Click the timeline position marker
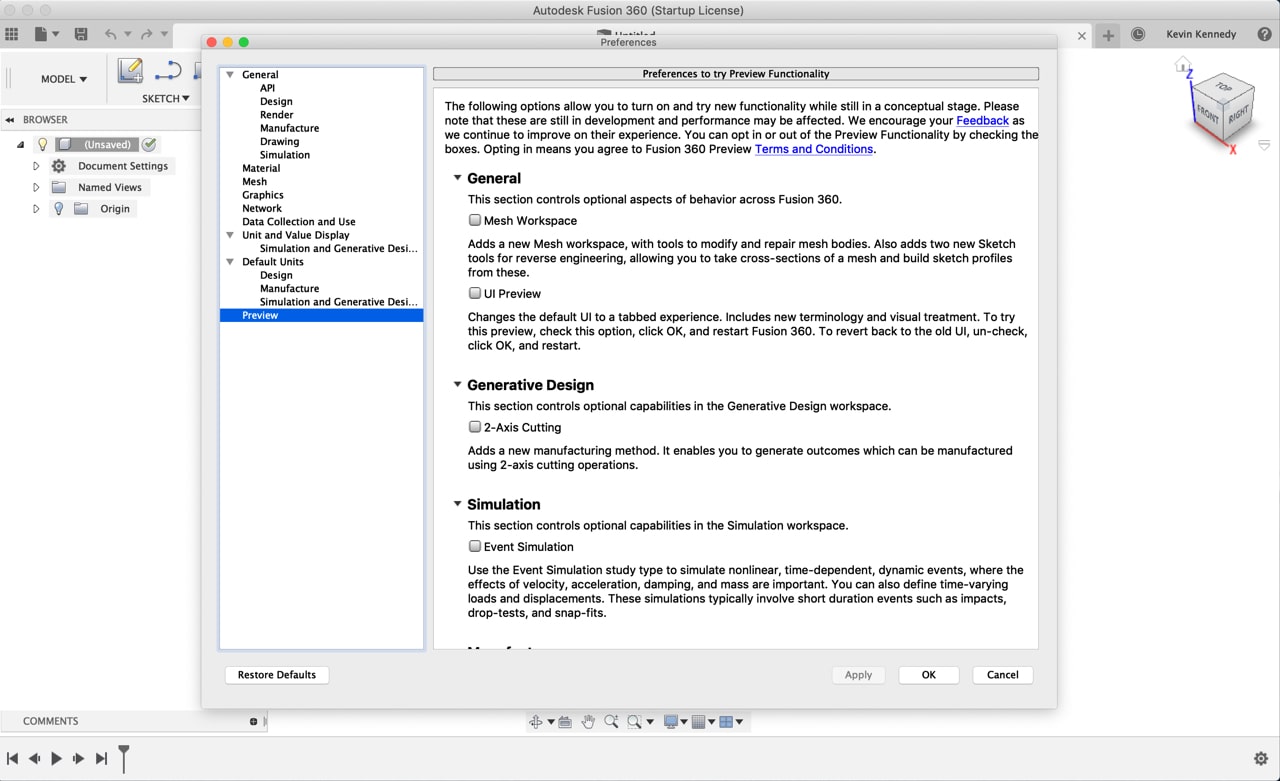The image size is (1280, 781). point(124,758)
